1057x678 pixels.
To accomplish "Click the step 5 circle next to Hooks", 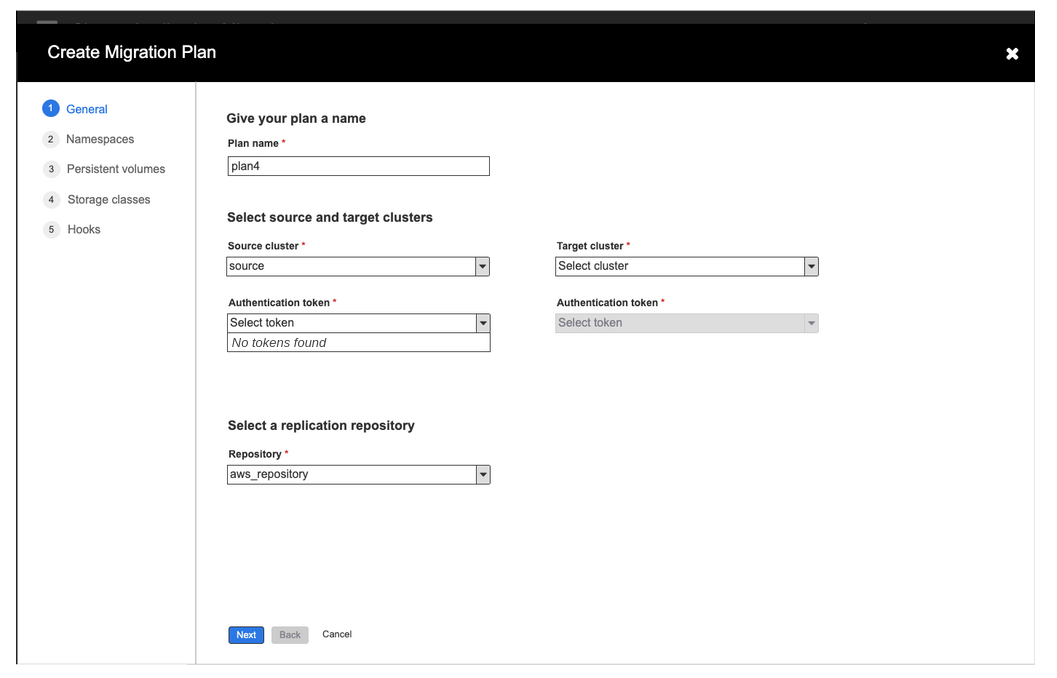I will click(50, 229).
